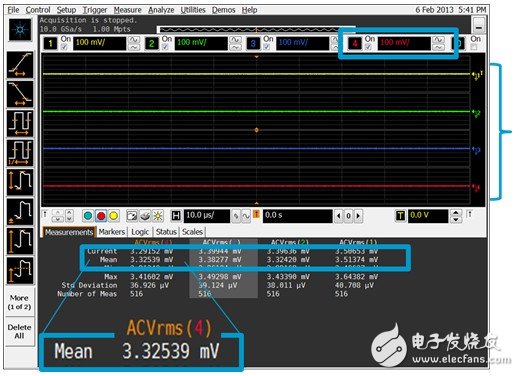Viewport: 519px width, 376px height.
Task: Click the right arrow beside the zero position button
Action: point(358,216)
